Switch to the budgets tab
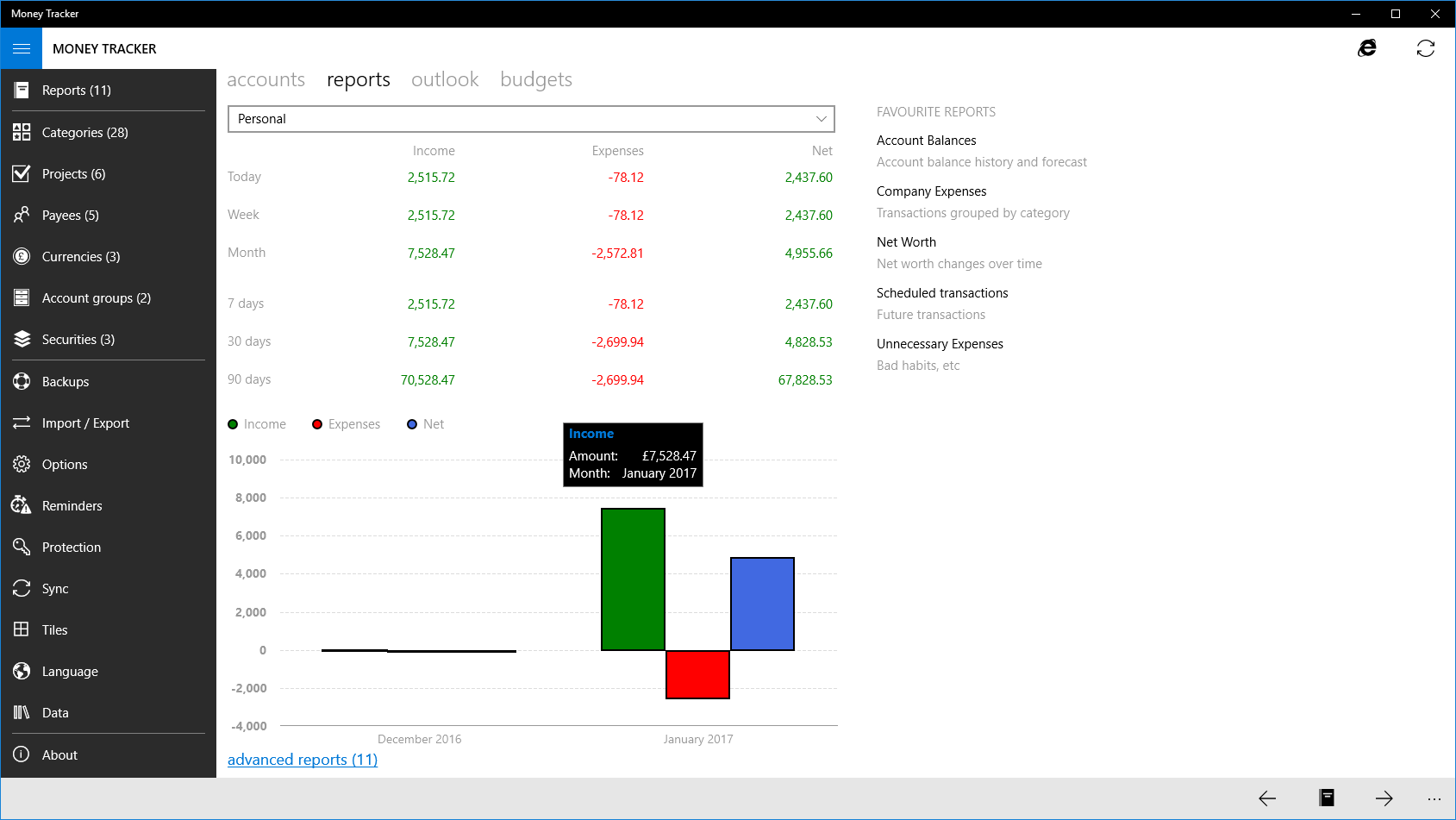This screenshot has height=820, width=1456. (536, 79)
